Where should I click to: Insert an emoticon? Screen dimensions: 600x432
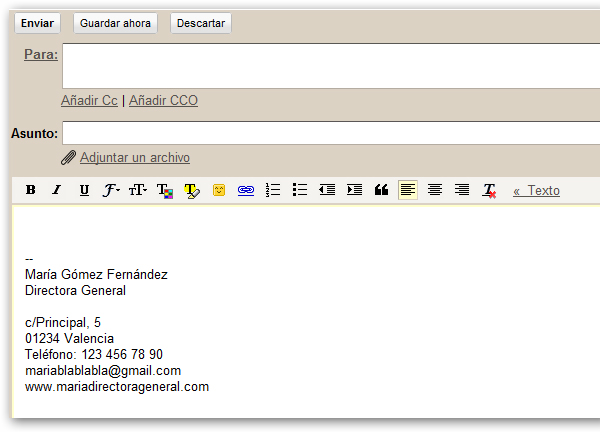219,190
